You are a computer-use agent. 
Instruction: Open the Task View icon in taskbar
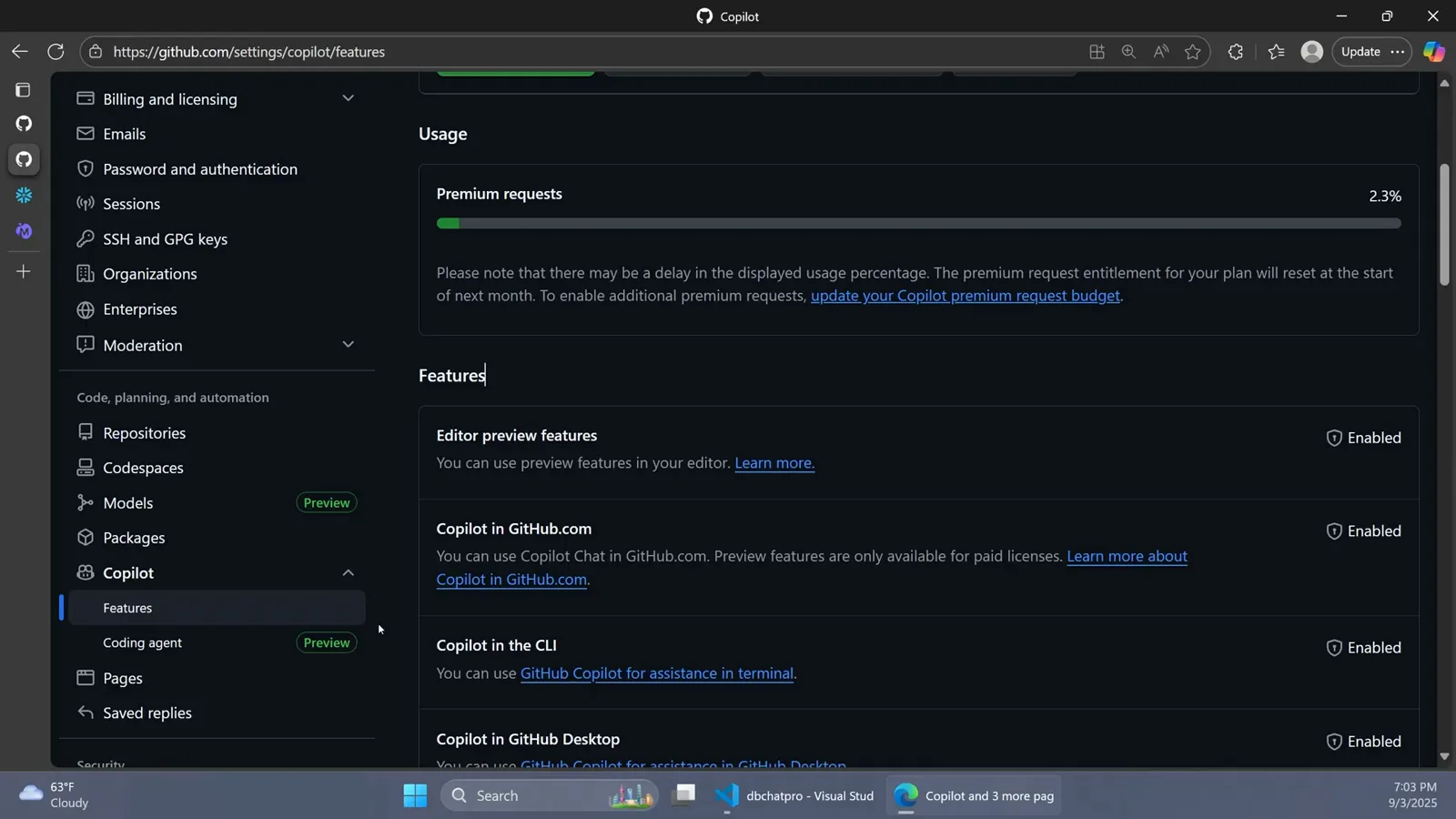coord(684,796)
